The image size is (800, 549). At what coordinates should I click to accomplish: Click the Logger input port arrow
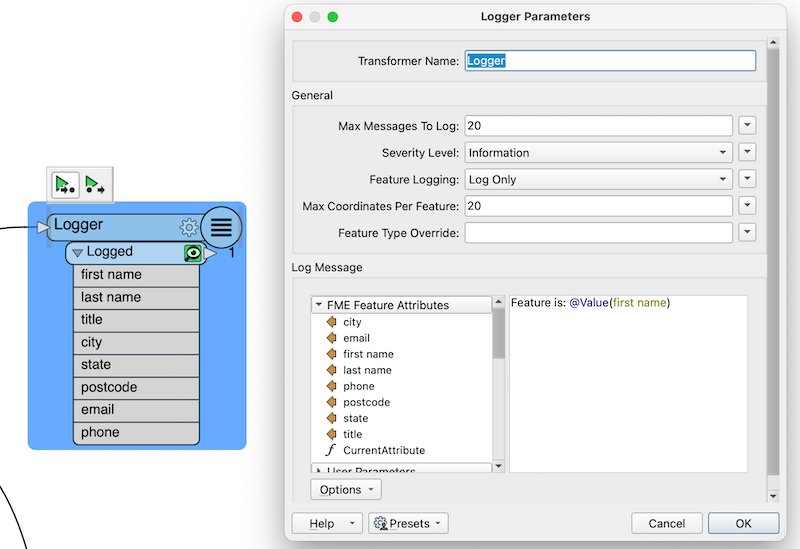(x=43, y=227)
